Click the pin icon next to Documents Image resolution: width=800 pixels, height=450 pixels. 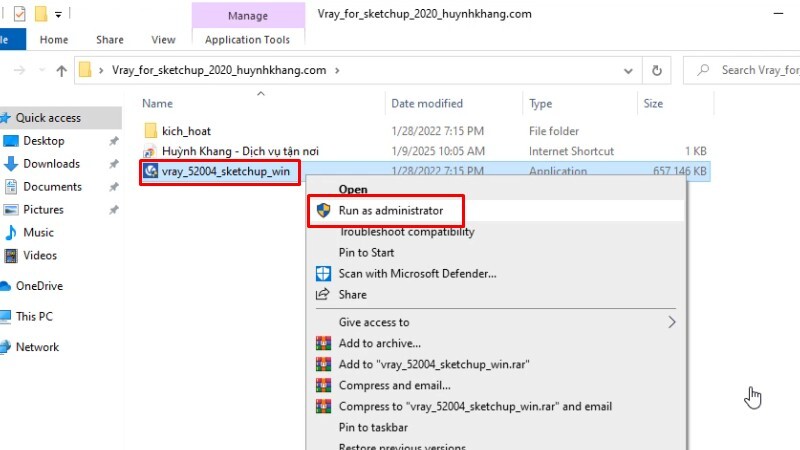[113, 187]
